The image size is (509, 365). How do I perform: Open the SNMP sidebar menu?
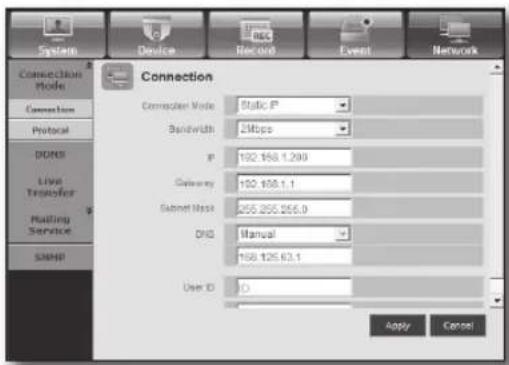tap(50, 257)
